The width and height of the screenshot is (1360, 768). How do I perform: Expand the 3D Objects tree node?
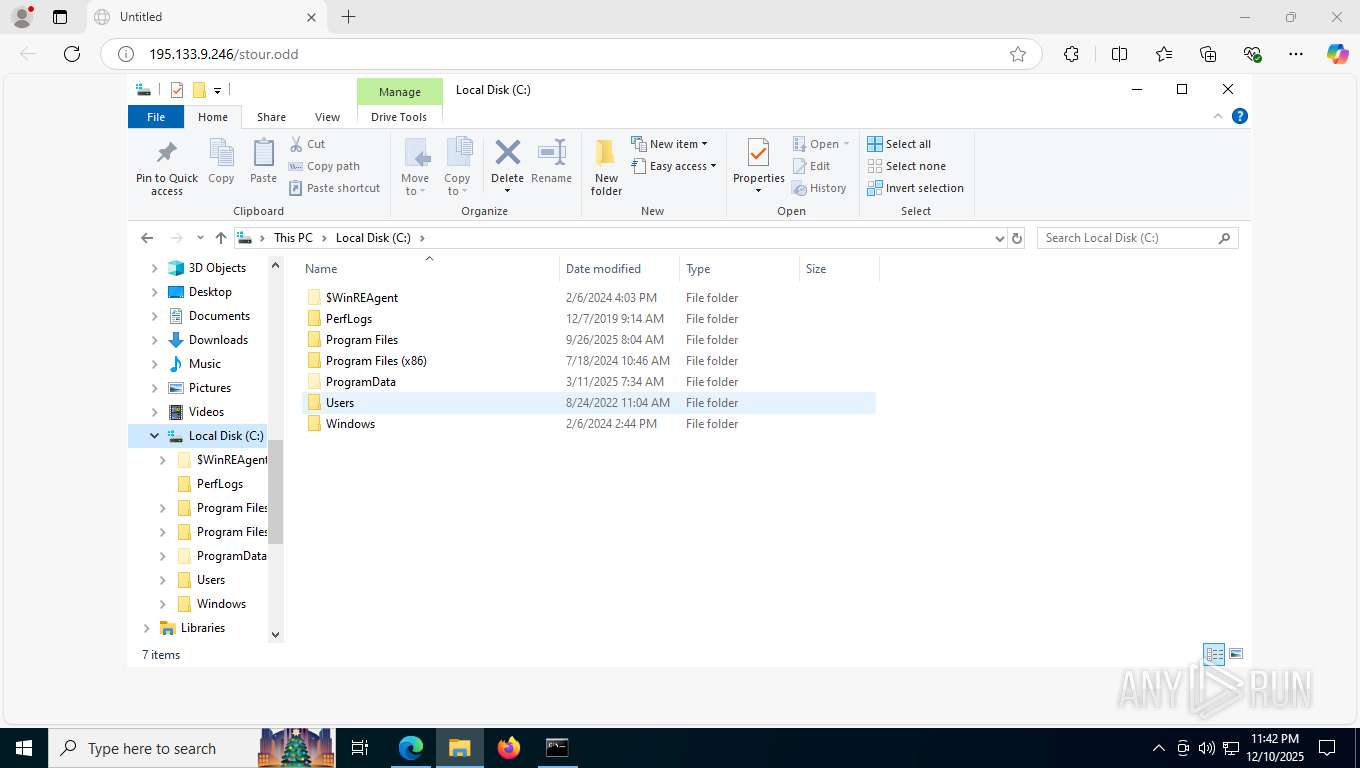click(154, 268)
